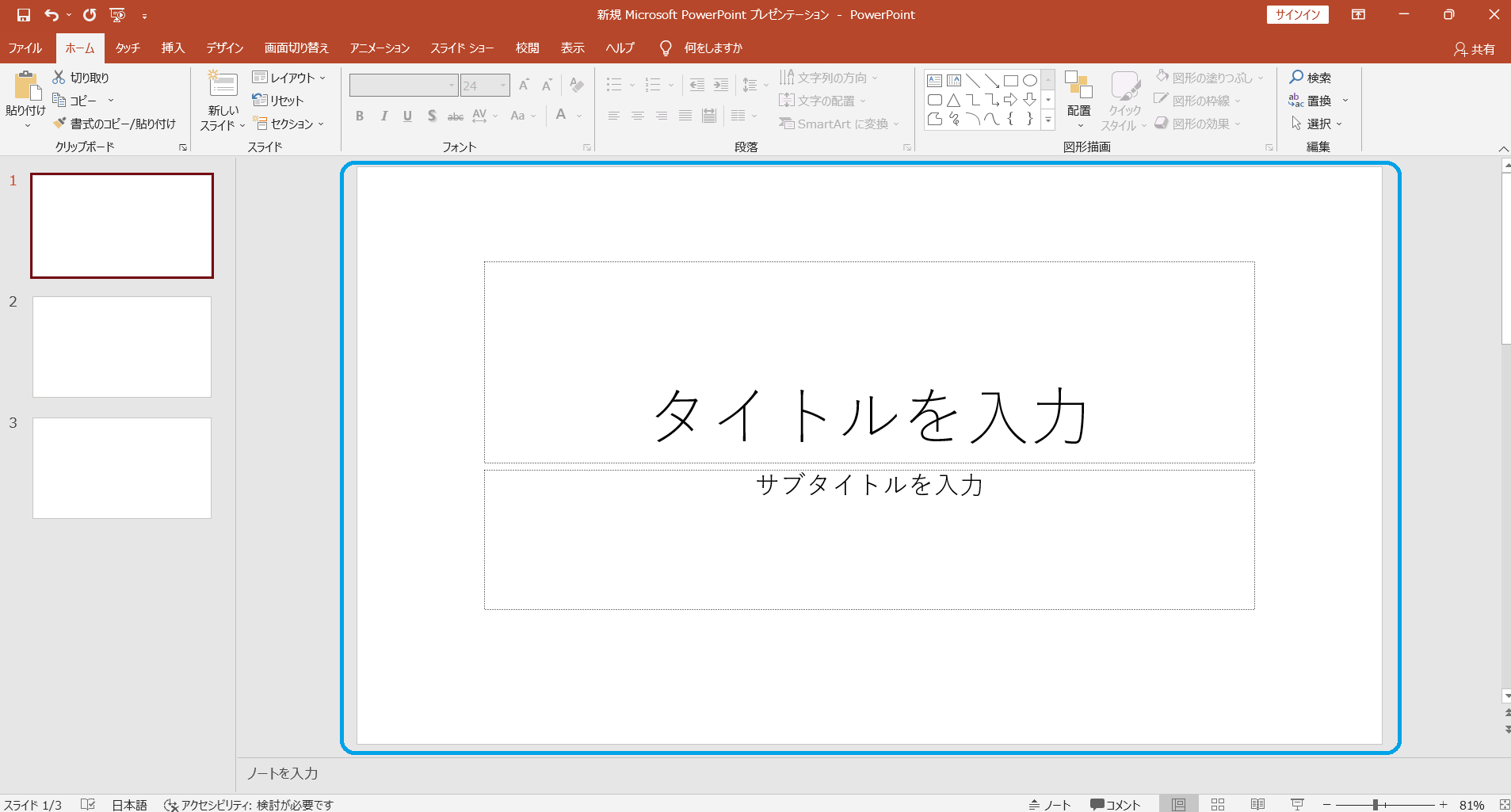Add a new slide with 新しいスライド icon
This screenshot has width=1511, height=812.
[223, 85]
